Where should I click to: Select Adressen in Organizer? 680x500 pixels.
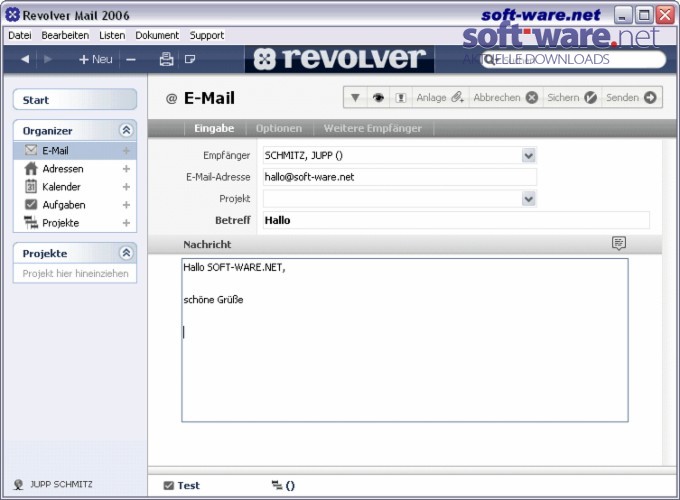point(75,169)
